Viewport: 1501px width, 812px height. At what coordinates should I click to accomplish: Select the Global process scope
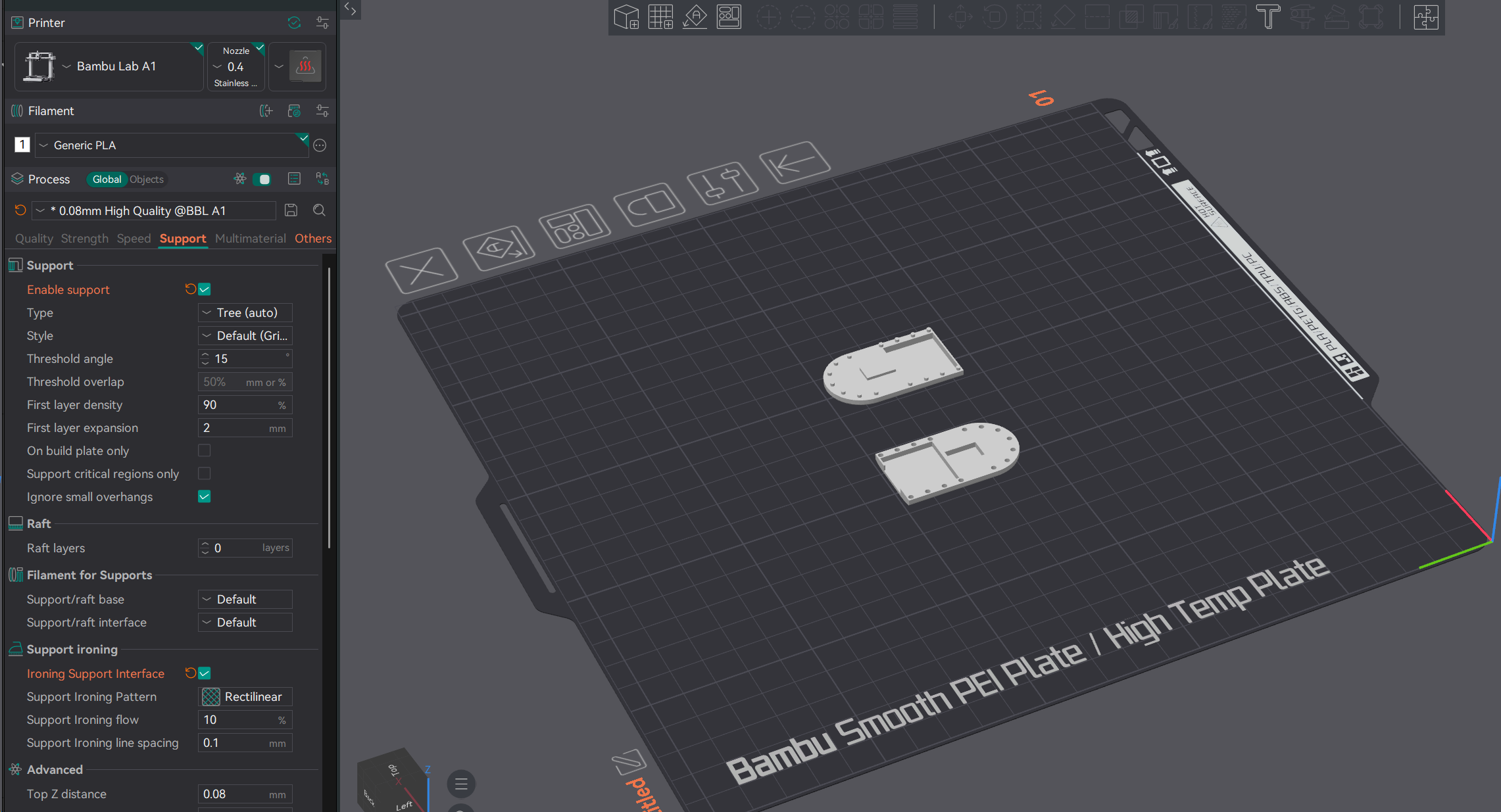pyautogui.click(x=107, y=179)
